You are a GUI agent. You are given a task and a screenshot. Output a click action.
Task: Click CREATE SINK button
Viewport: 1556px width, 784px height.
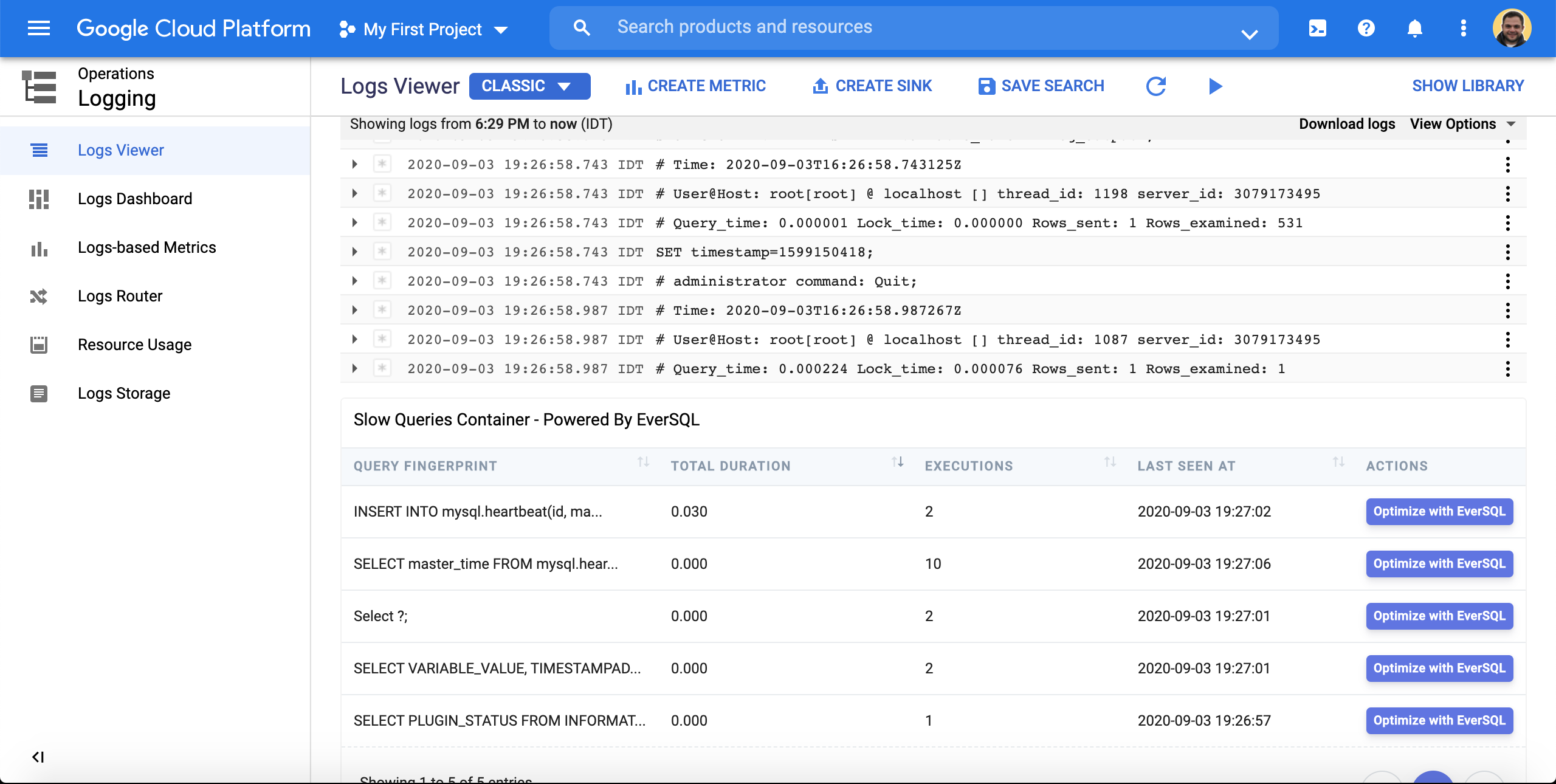(872, 86)
